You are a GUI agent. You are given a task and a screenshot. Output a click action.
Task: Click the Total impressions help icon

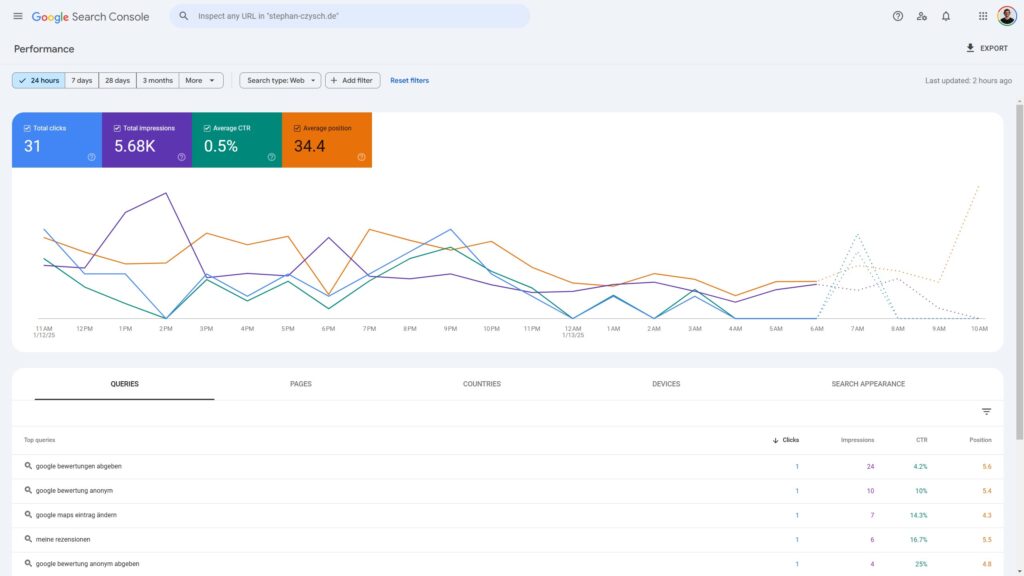[x=182, y=157]
